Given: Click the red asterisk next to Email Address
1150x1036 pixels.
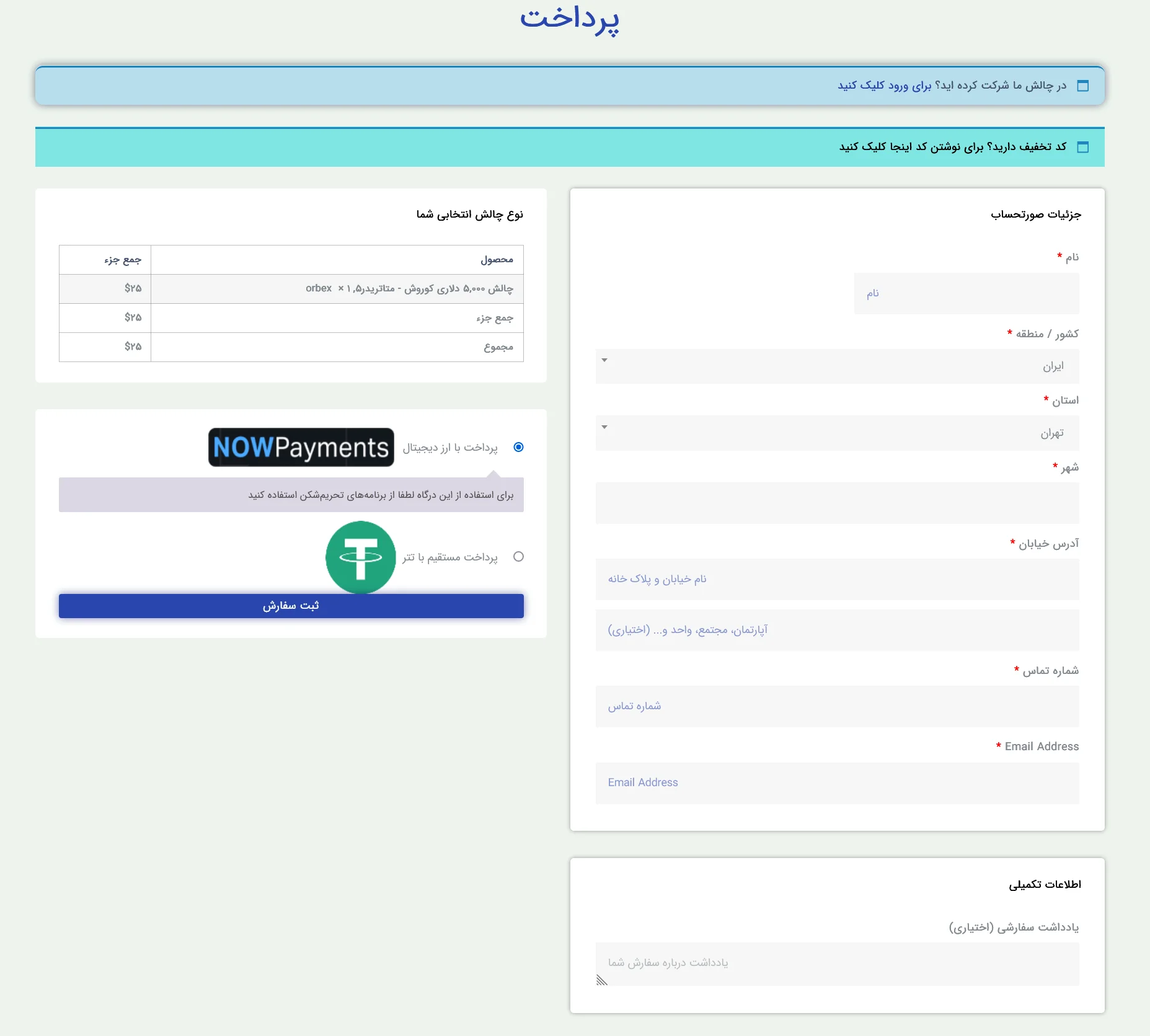Looking at the screenshot, I should (x=998, y=746).
